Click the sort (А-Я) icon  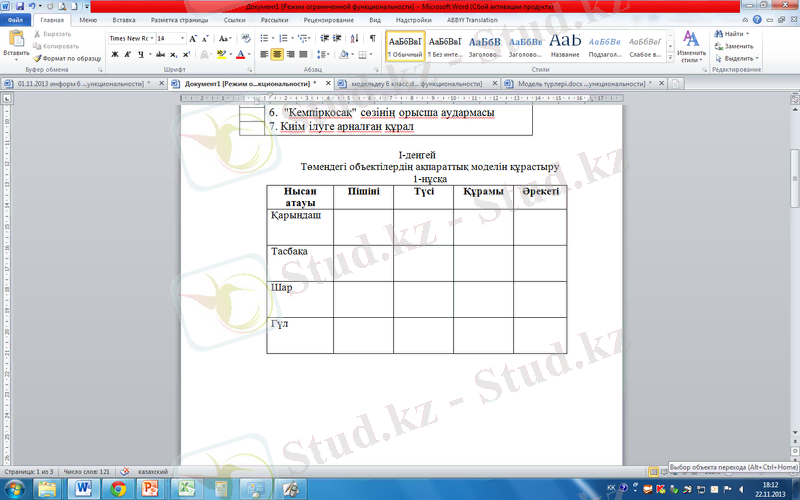(x=356, y=38)
